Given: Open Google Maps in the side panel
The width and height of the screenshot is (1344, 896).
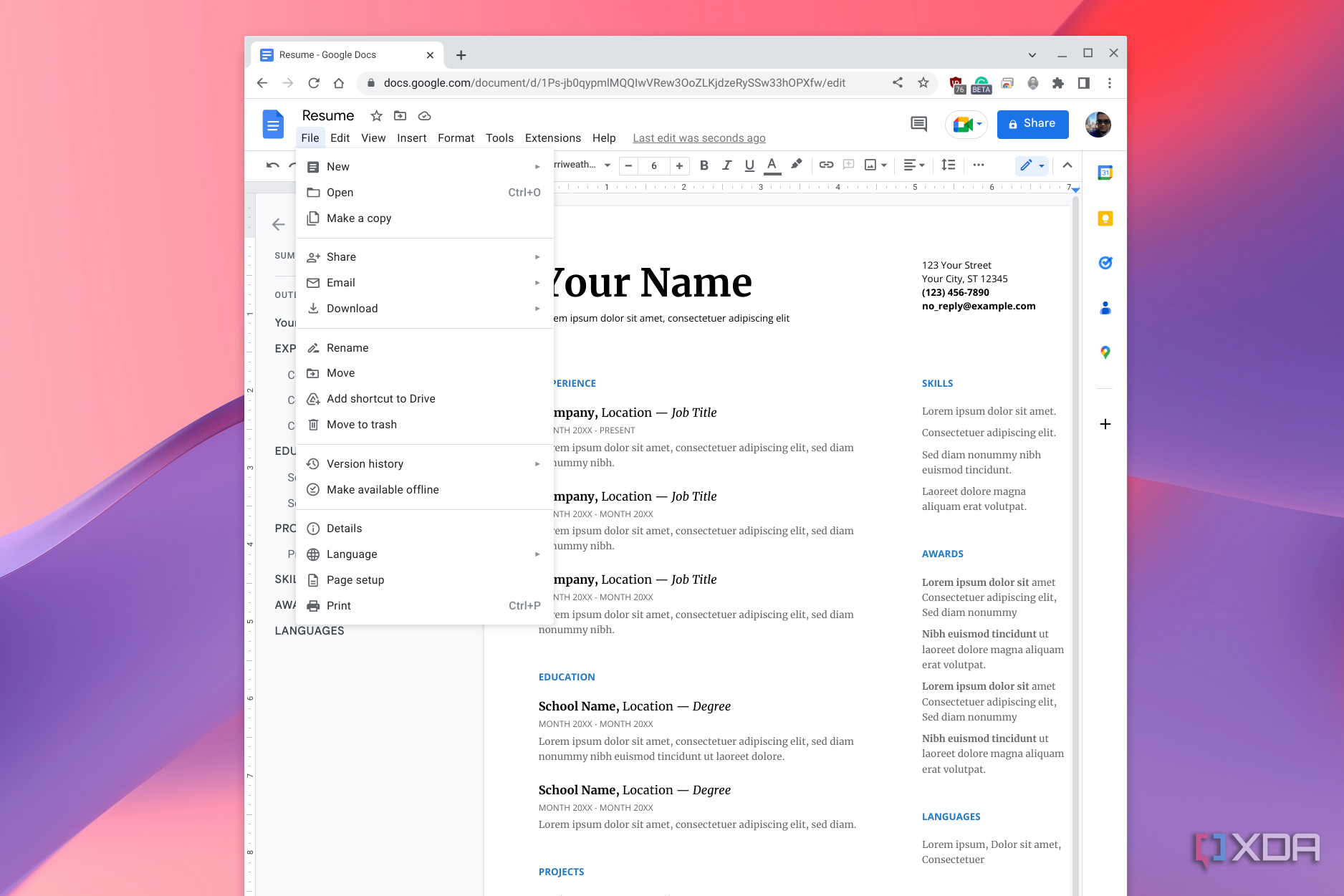Looking at the screenshot, I should pyautogui.click(x=1105, y=352).
